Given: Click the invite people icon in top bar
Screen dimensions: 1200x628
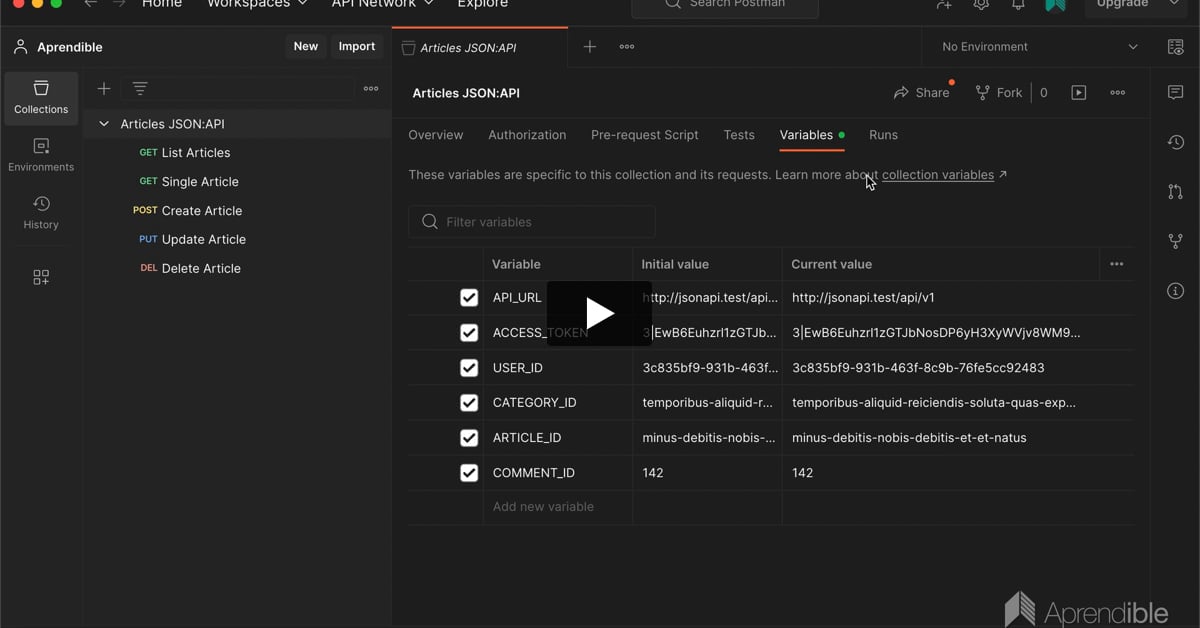Looking at the screenshot, I should [x=944, y=5].
